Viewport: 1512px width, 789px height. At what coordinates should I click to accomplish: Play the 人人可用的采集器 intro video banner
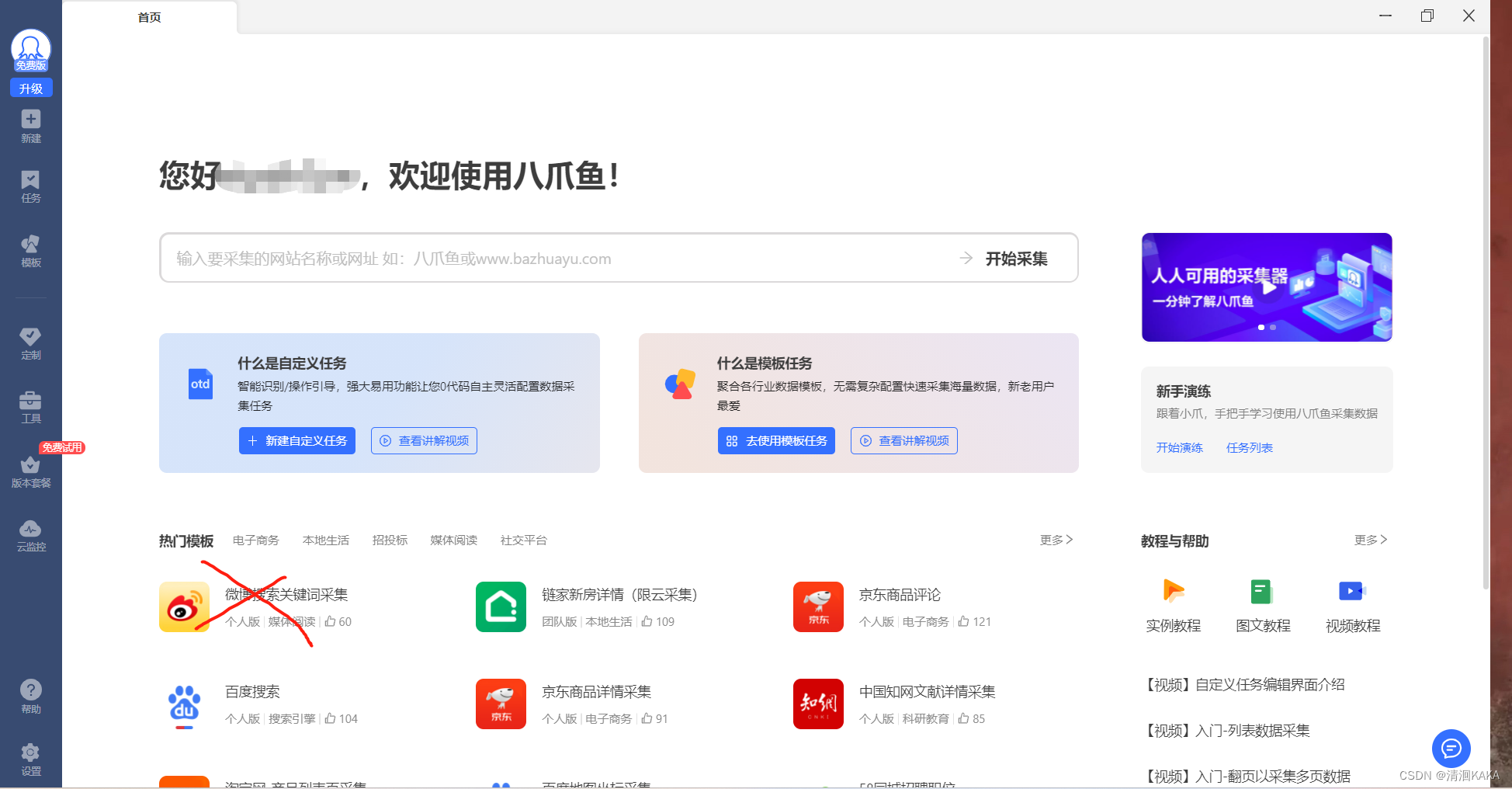coord(1267,287)
